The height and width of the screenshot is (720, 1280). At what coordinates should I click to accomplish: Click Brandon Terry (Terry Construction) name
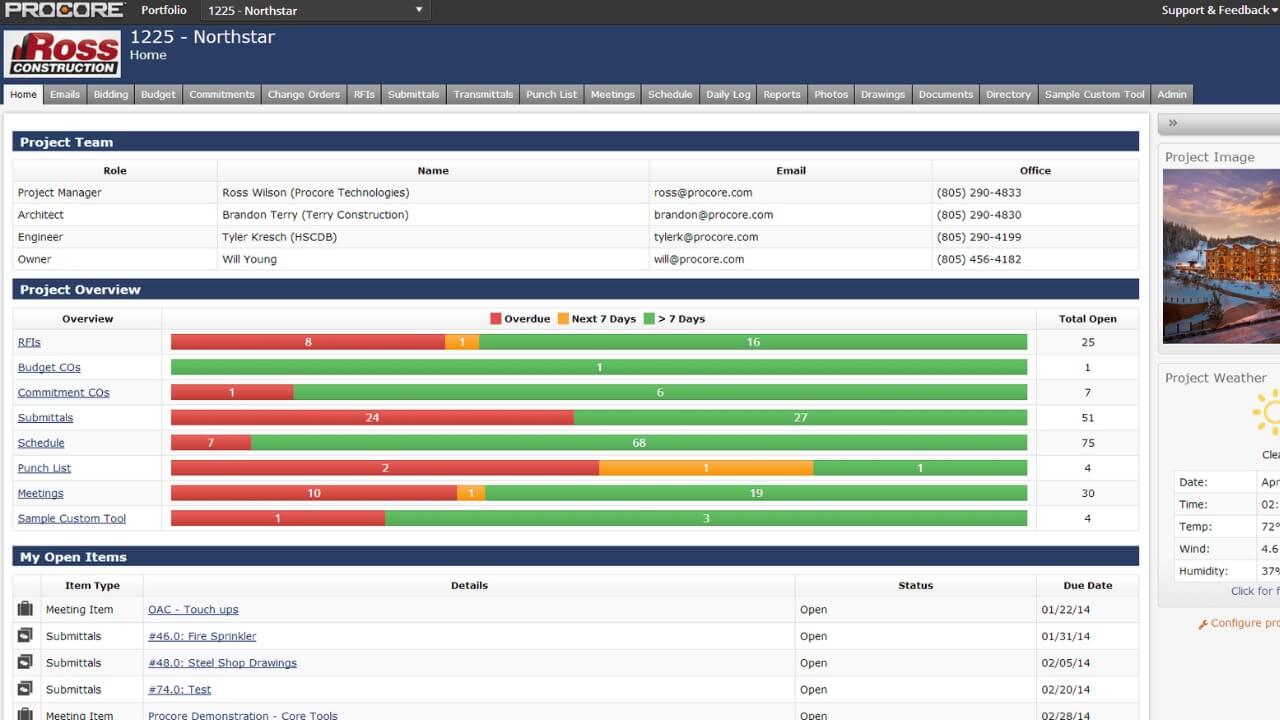point(315,214)
